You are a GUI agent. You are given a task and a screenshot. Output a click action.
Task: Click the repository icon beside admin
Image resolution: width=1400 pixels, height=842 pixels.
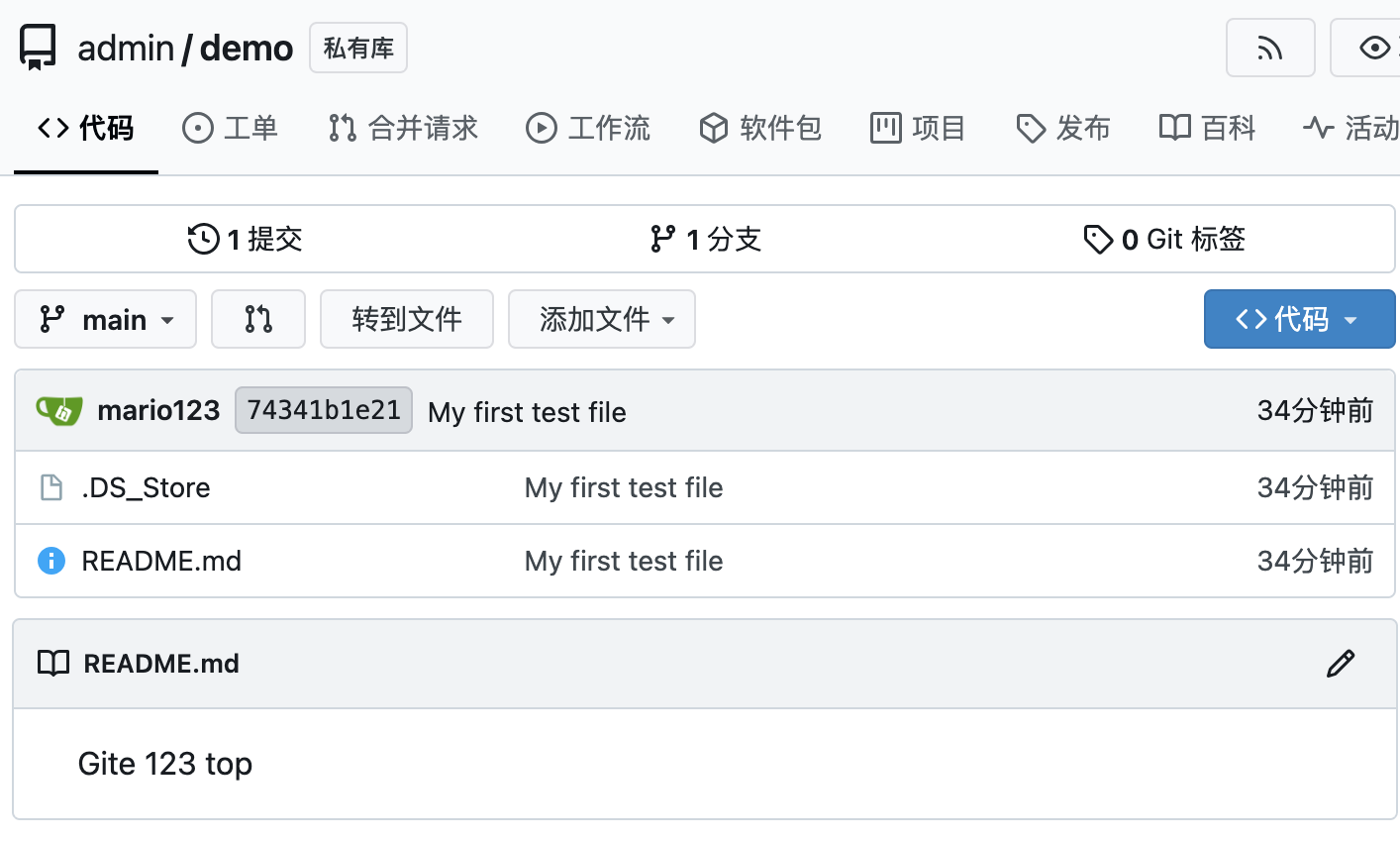[39, 48]
